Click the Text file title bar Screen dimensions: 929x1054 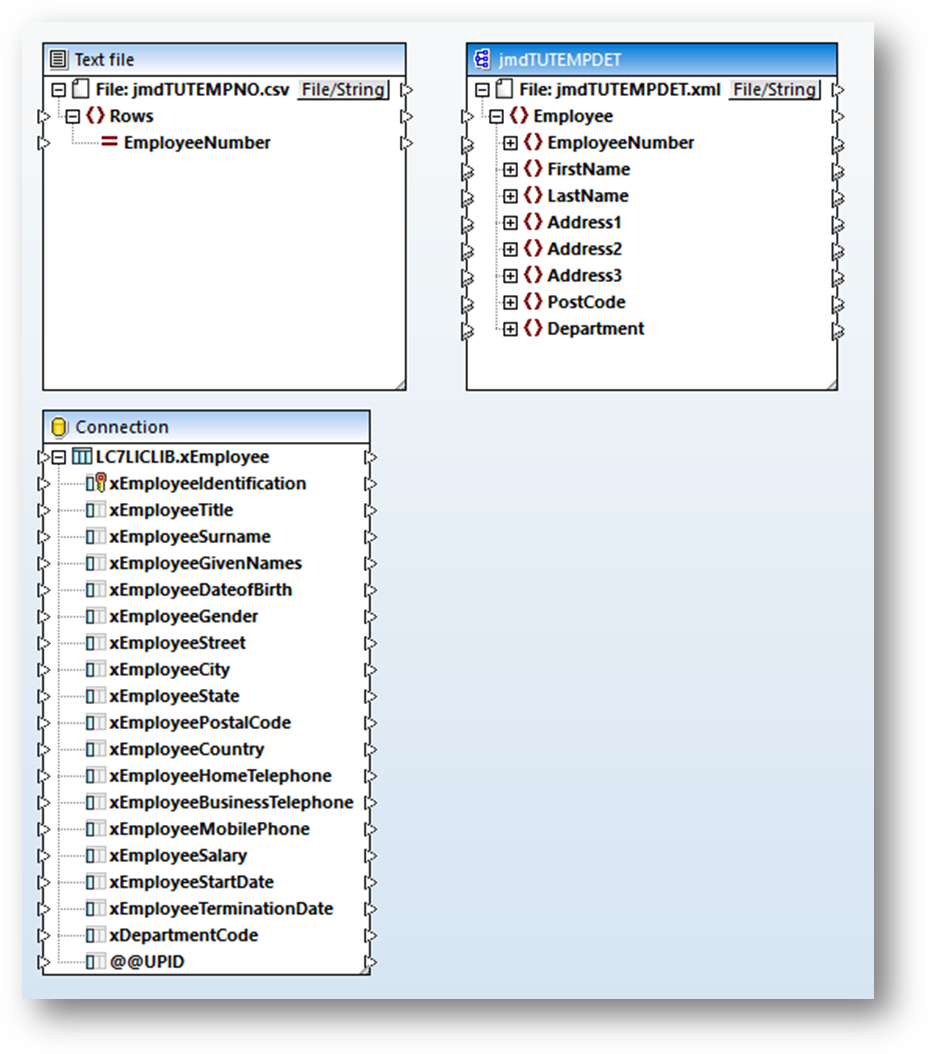point(225,60)
